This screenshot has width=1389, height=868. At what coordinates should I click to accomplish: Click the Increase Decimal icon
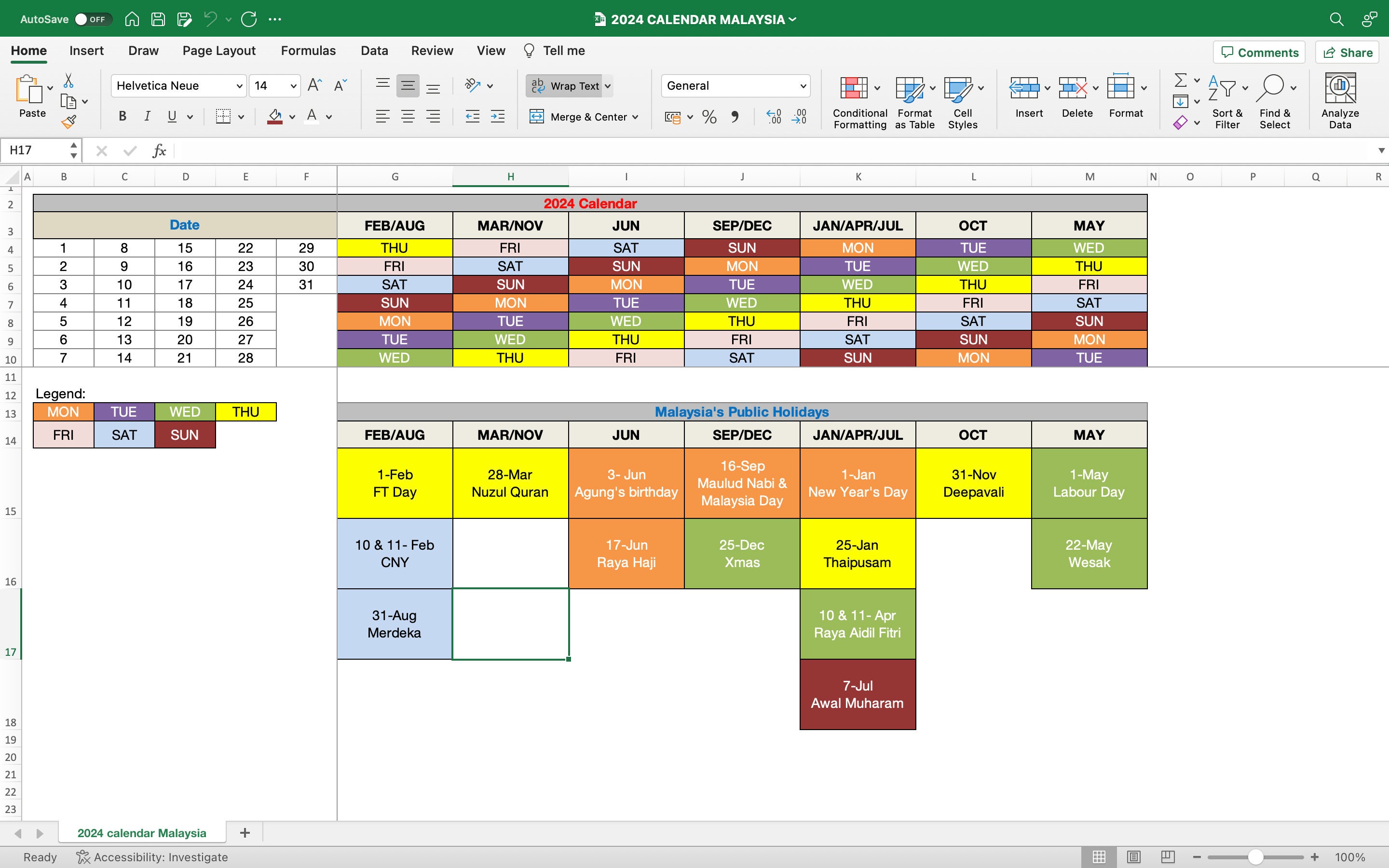click(773, 117)
